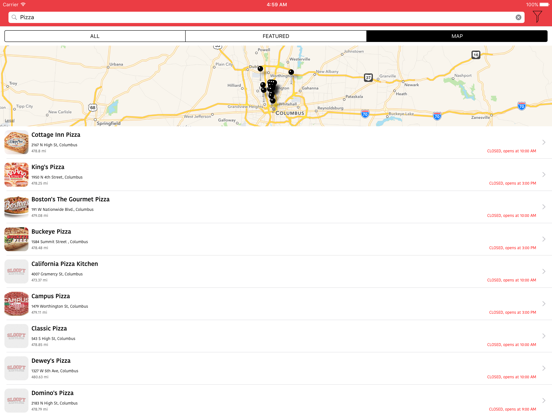Select the MAP tab

[x=457, y=36]
